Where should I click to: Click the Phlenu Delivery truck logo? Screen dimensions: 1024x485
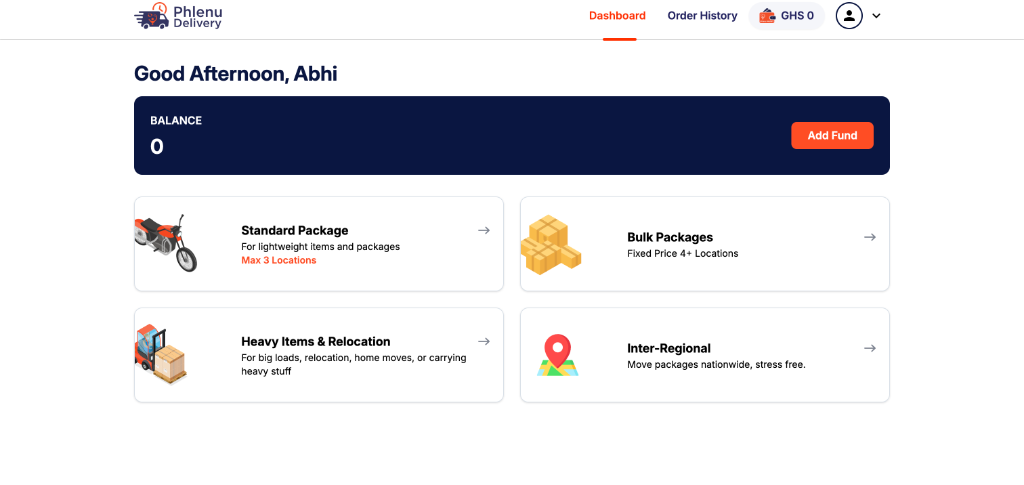(152, 16)
